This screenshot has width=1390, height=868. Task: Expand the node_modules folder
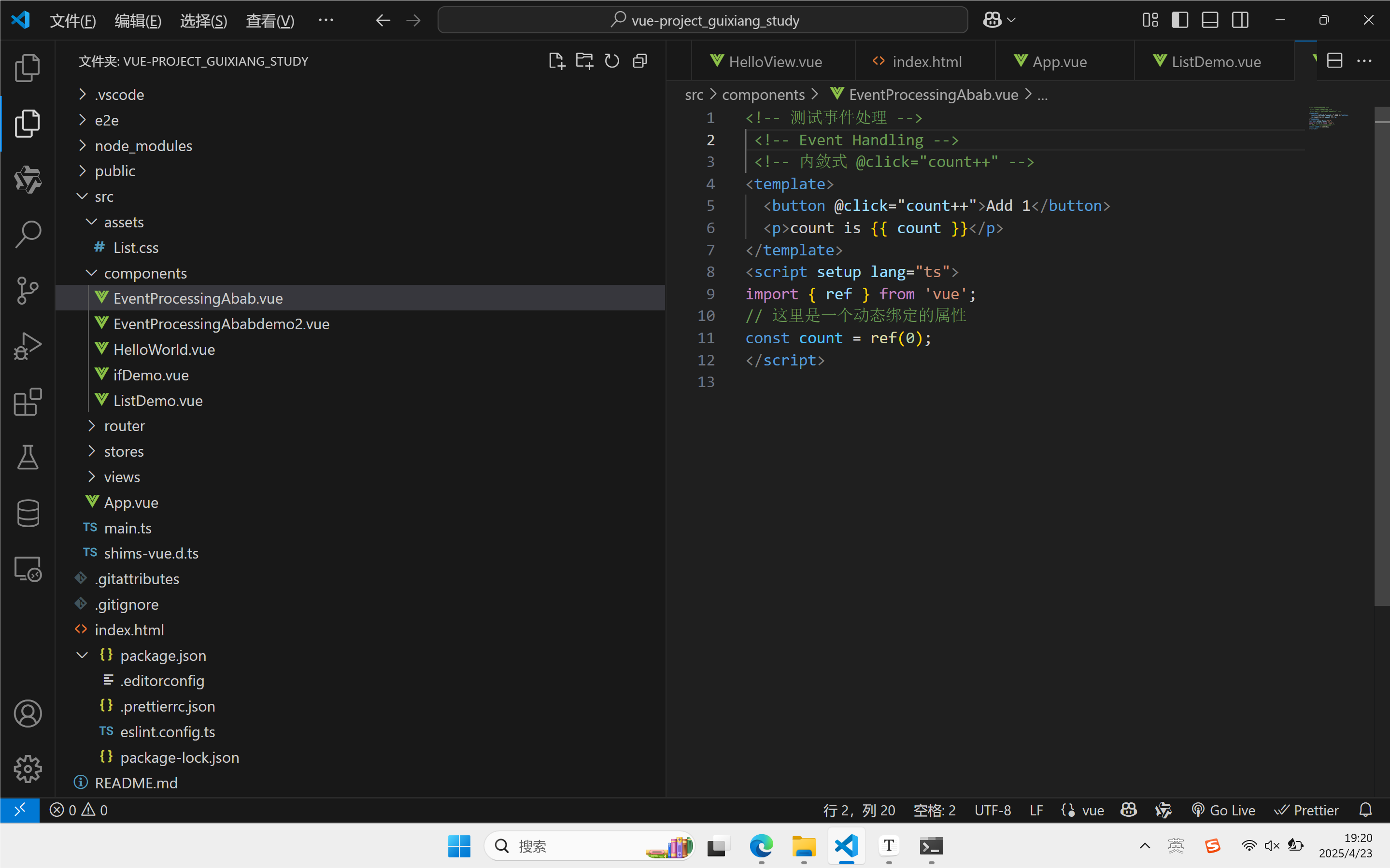[143, 146]
